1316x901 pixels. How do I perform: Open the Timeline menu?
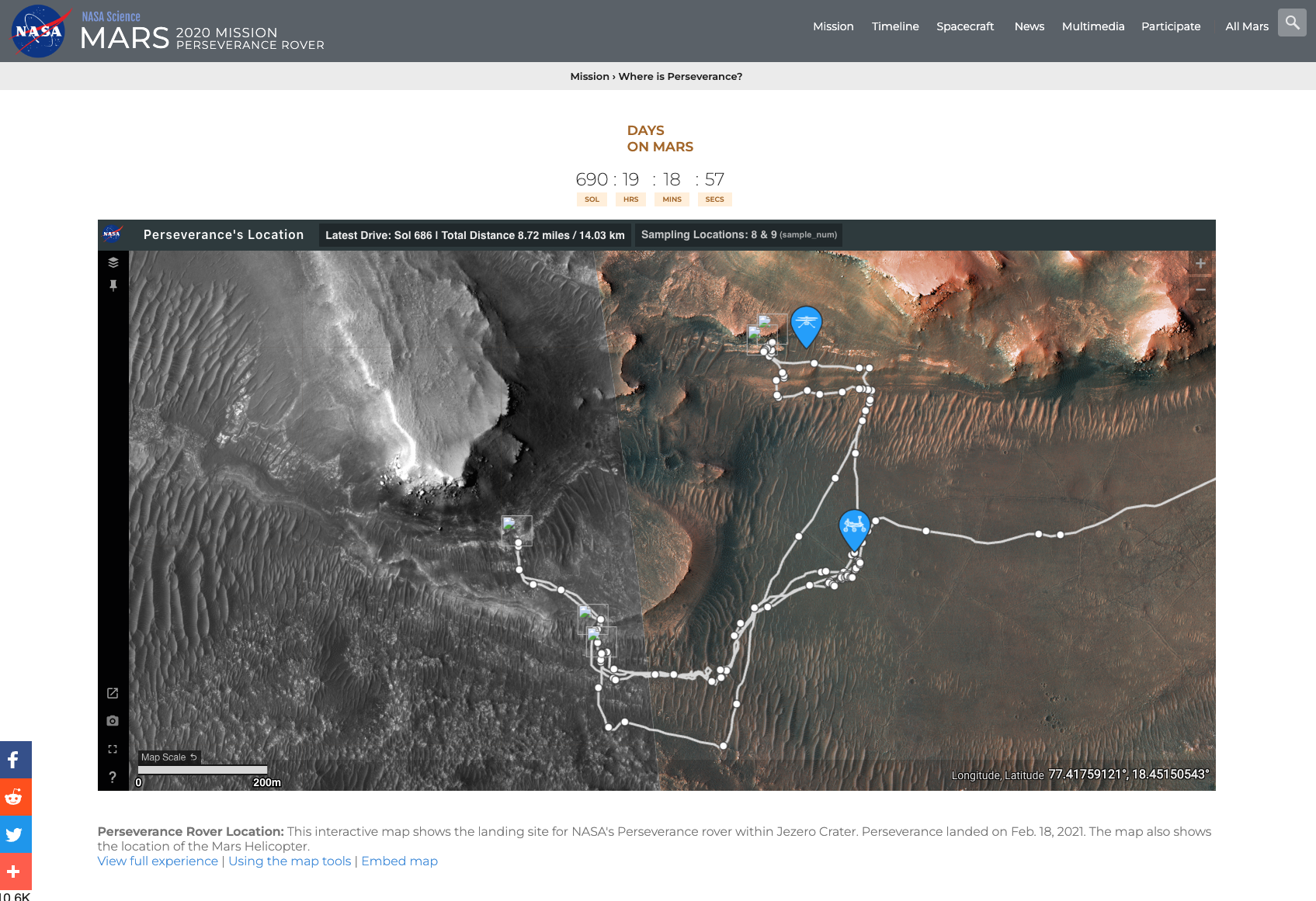(895, 26)
